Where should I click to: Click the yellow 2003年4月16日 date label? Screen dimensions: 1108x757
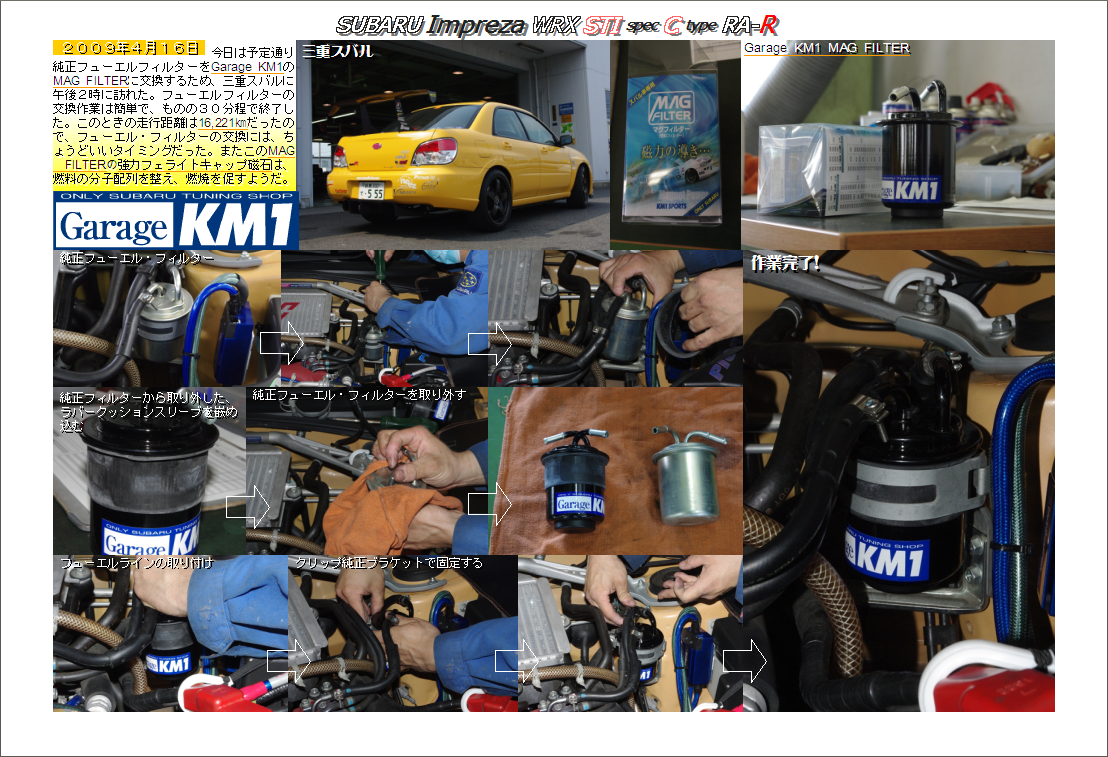coord(128,48)
